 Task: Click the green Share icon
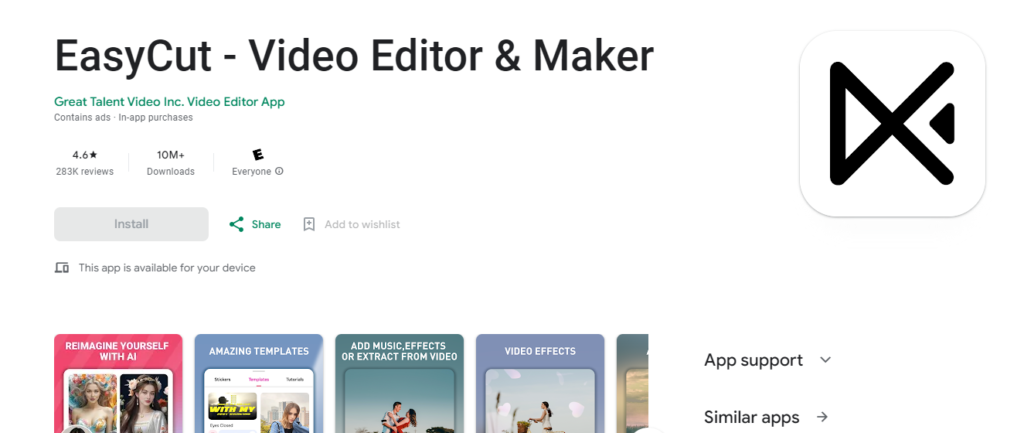(x=236, y=224)
